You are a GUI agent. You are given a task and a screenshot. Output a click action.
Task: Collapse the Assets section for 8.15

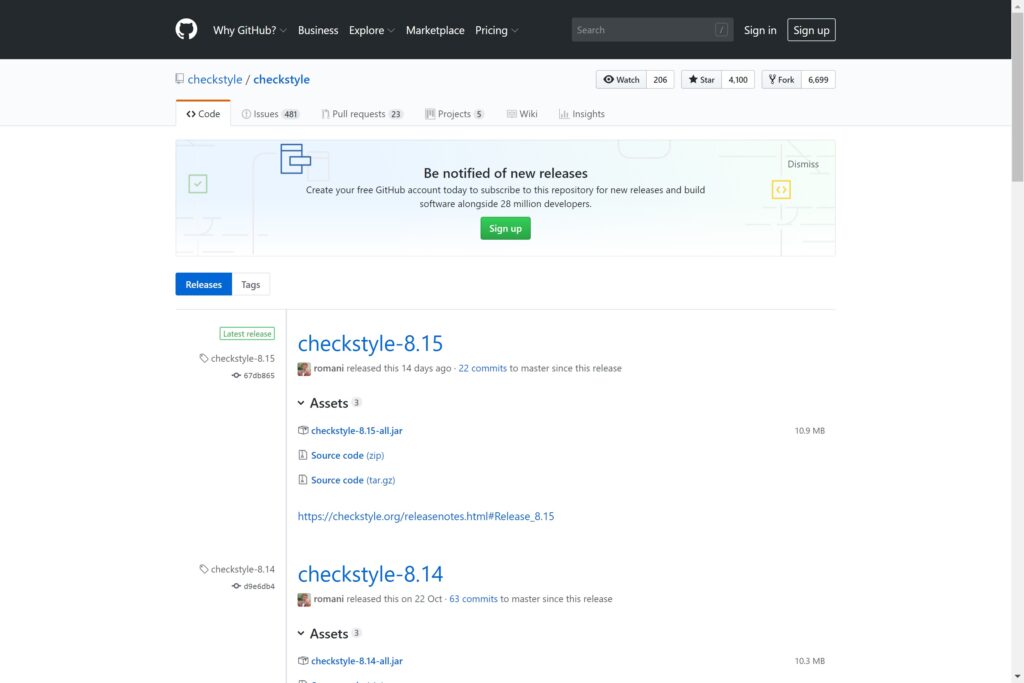(328, 403)
